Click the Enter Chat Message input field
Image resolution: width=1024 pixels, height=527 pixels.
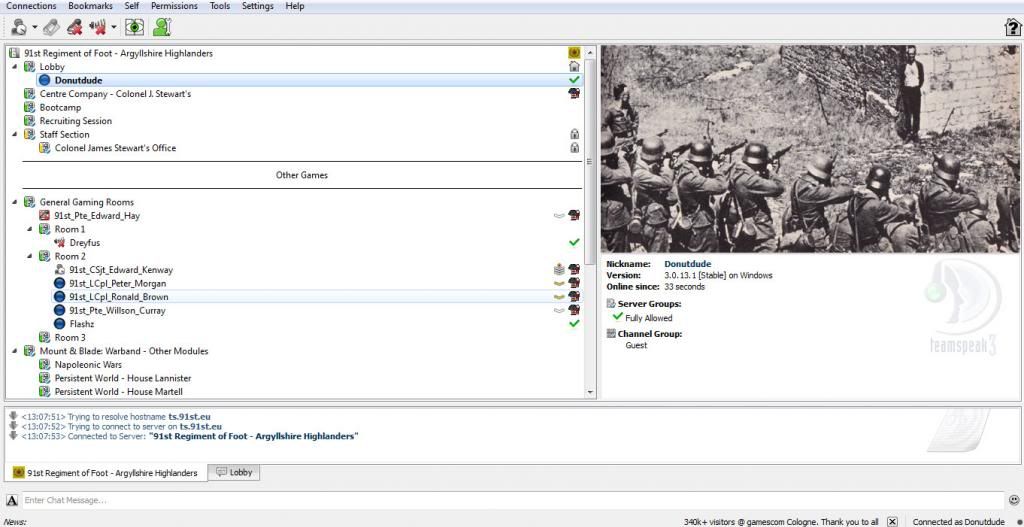pos(500,500)
